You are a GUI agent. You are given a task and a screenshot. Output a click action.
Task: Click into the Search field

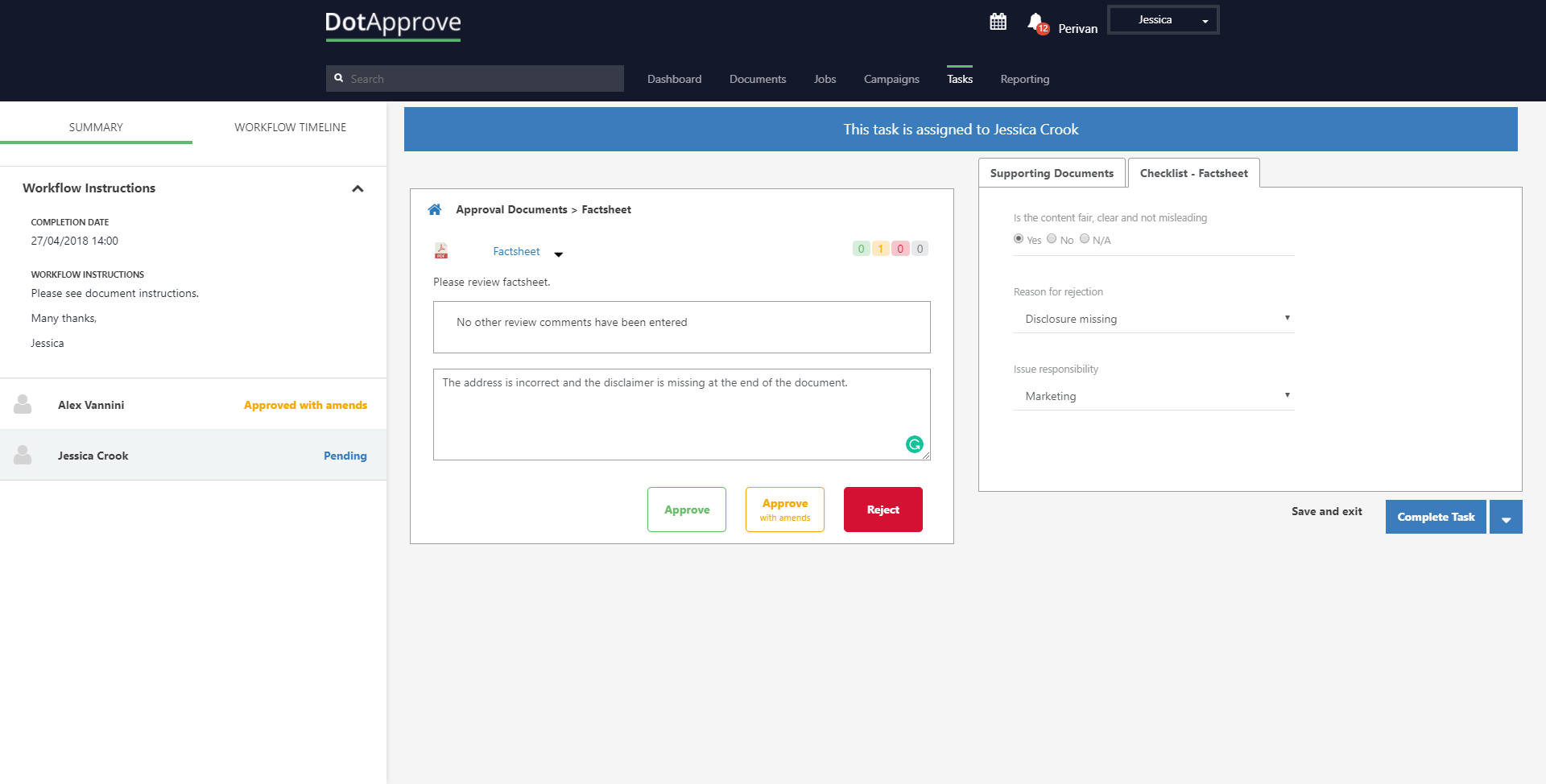pyautogui.click(x=475, y=78)
